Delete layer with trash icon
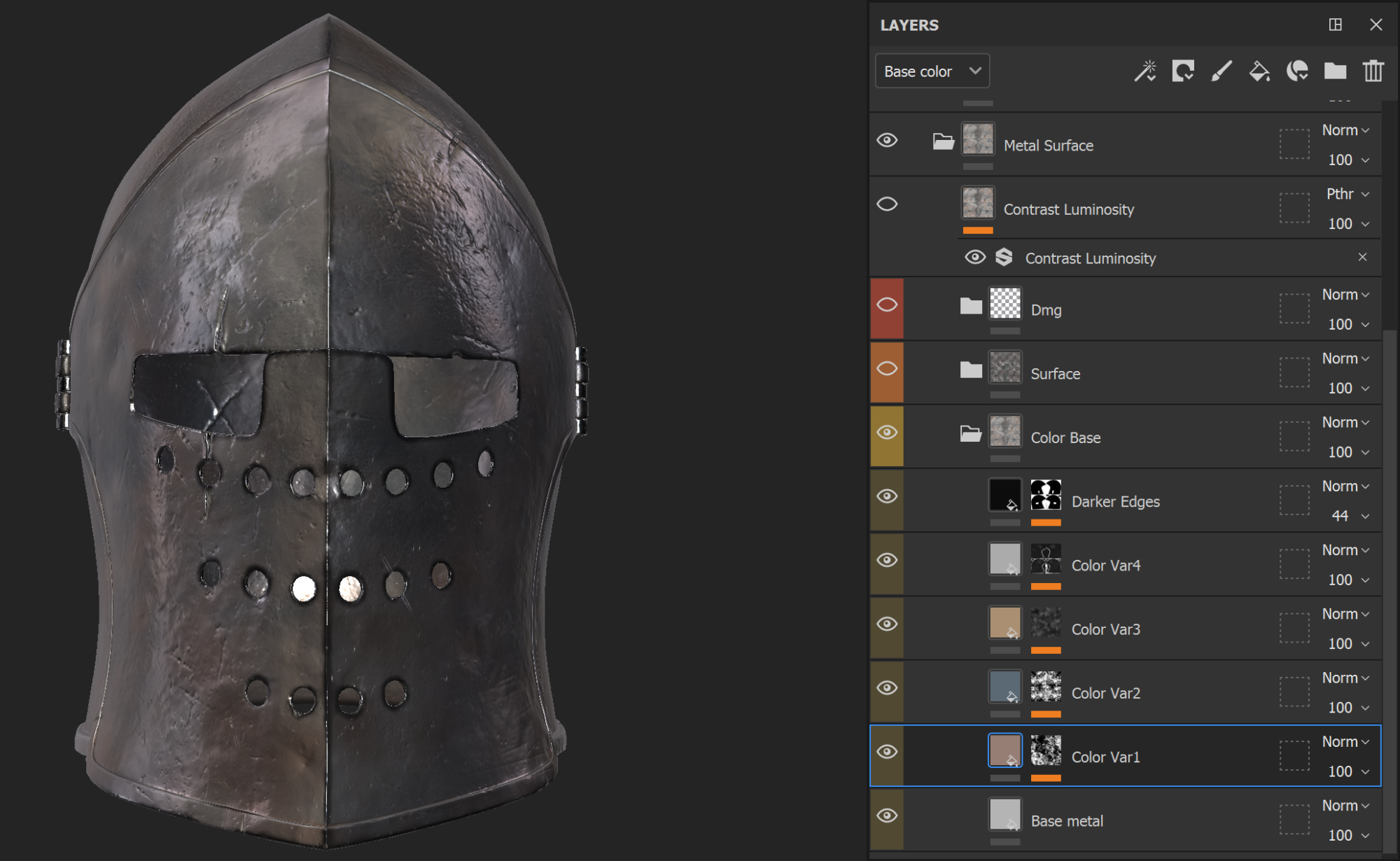 point(1373,71)
